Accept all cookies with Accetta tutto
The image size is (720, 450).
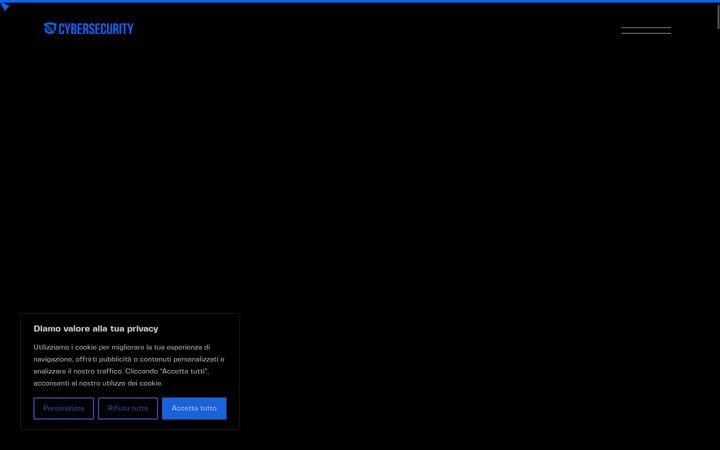tap(194, 408)
